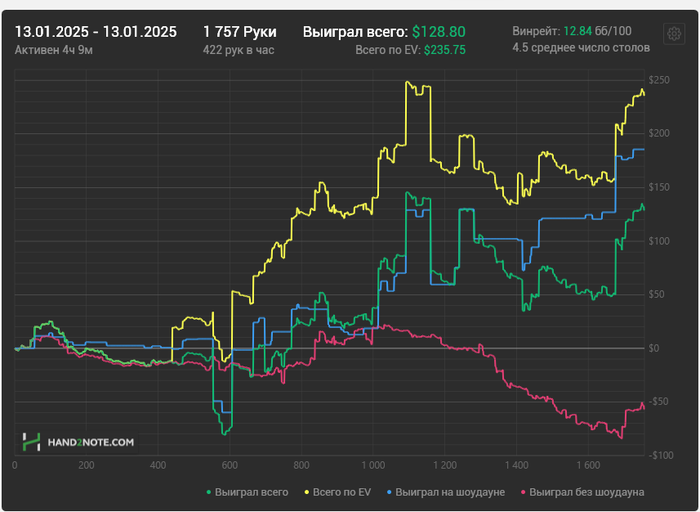Screen dimensions: 700x512
Task: Click the '1 757 Руки' hands count
Action: [240, 32]
